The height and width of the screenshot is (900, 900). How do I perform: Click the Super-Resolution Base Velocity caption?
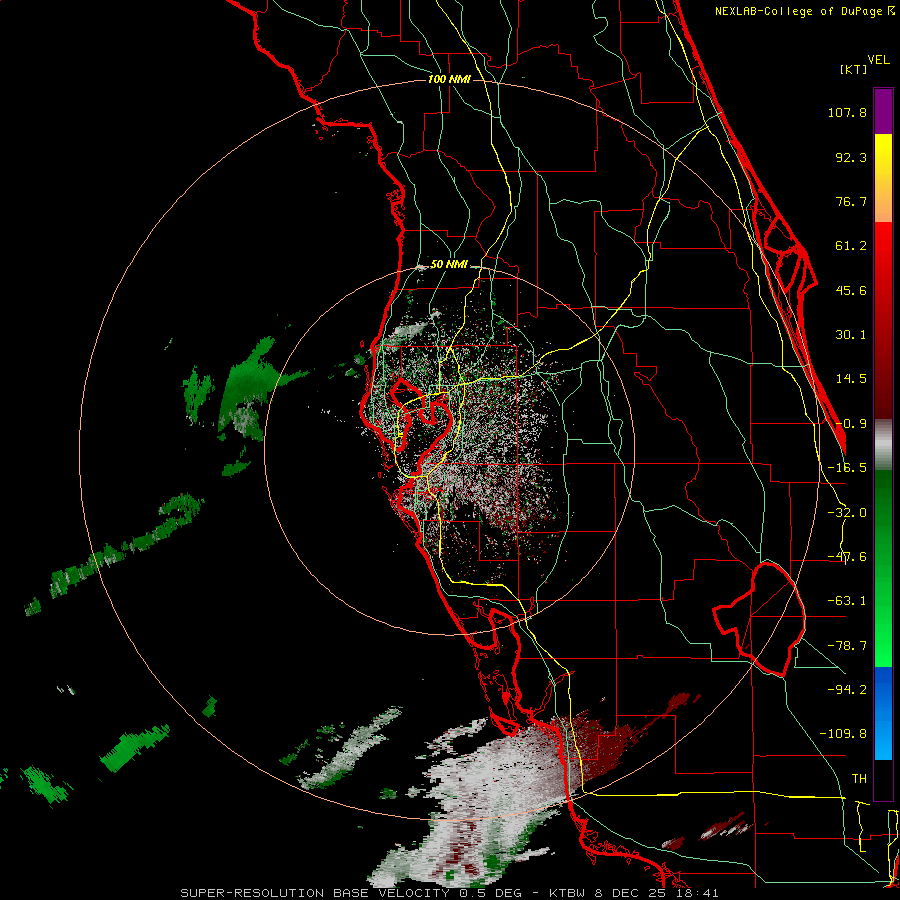449,893
